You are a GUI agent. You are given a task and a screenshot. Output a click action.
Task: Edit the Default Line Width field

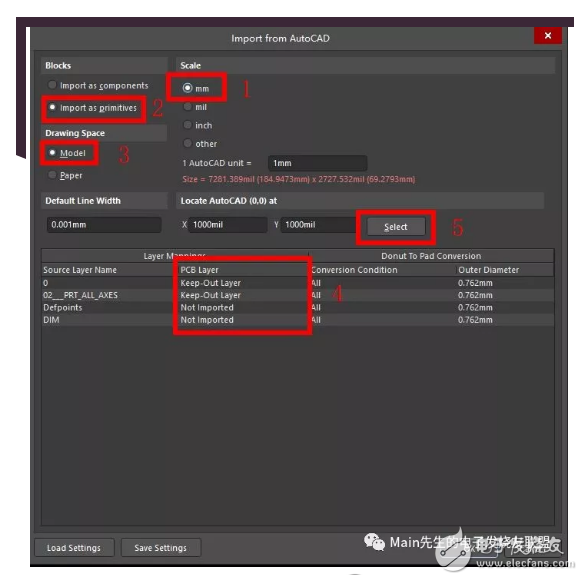point(104,224)
